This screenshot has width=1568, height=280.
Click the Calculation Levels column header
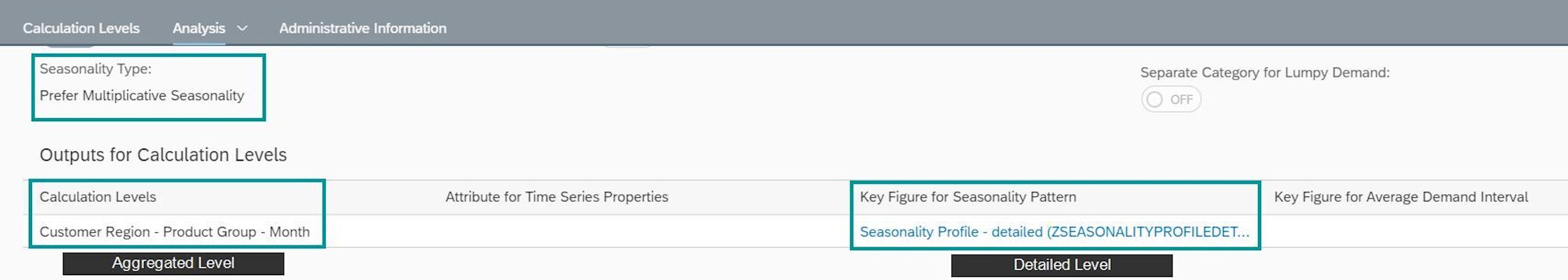pos(98,197)
